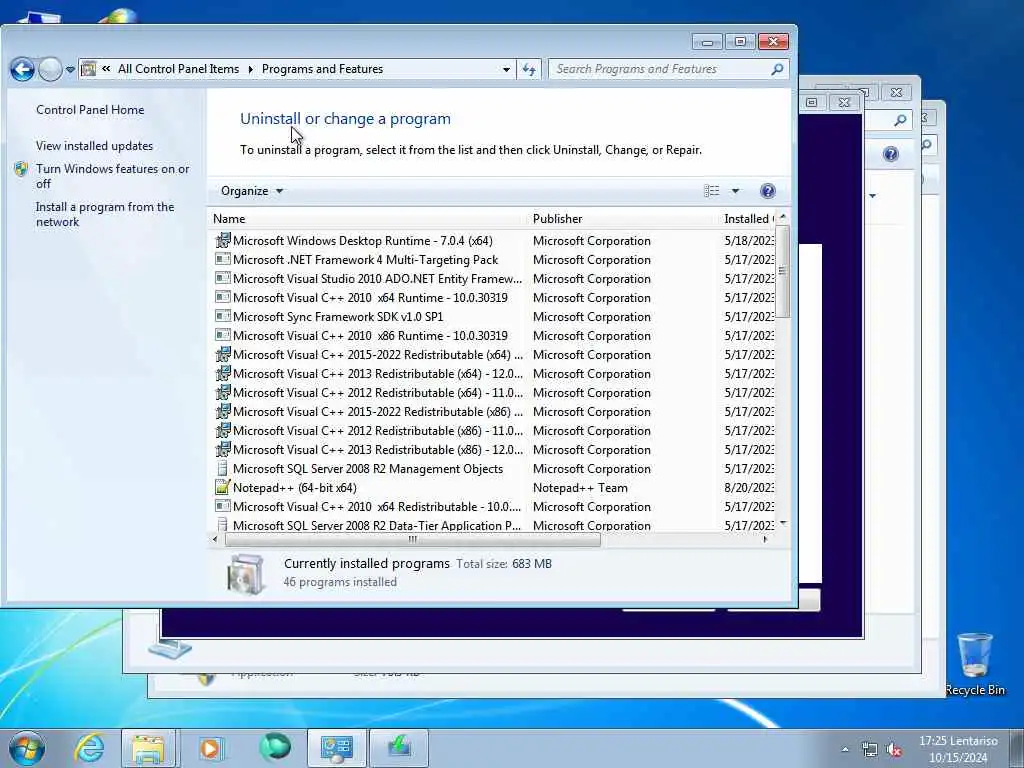Open the address bar history dropdown
1024x768 pixels.
pos(506,69)
